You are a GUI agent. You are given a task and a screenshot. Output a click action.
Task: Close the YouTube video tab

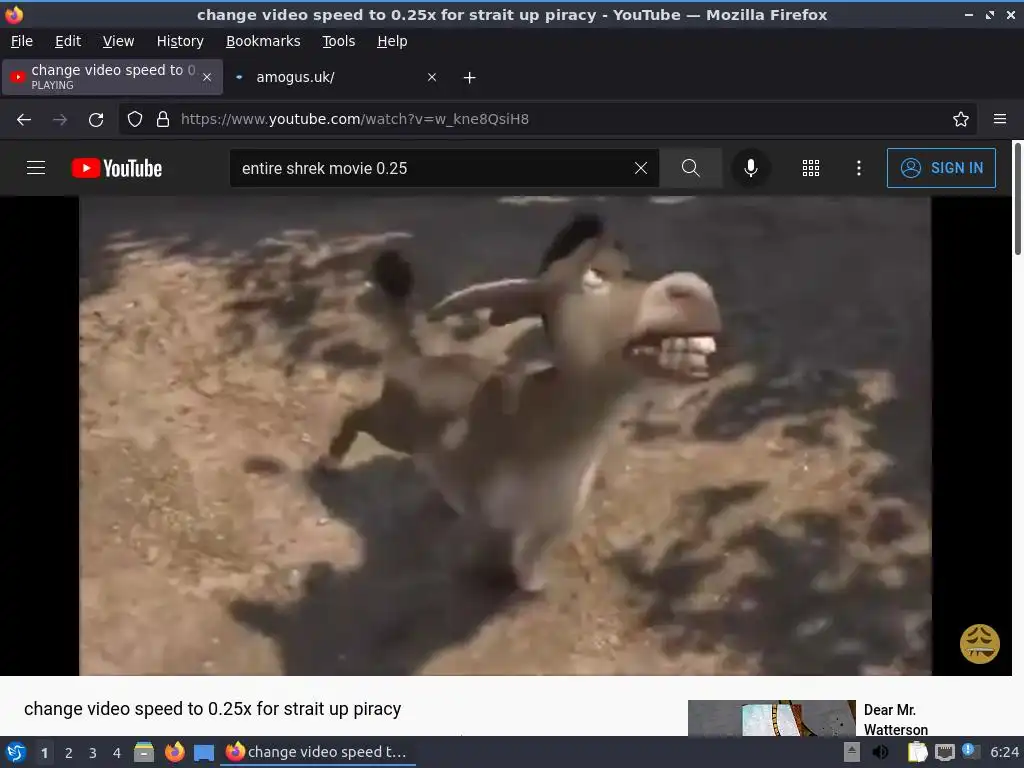tap(207, 77)
